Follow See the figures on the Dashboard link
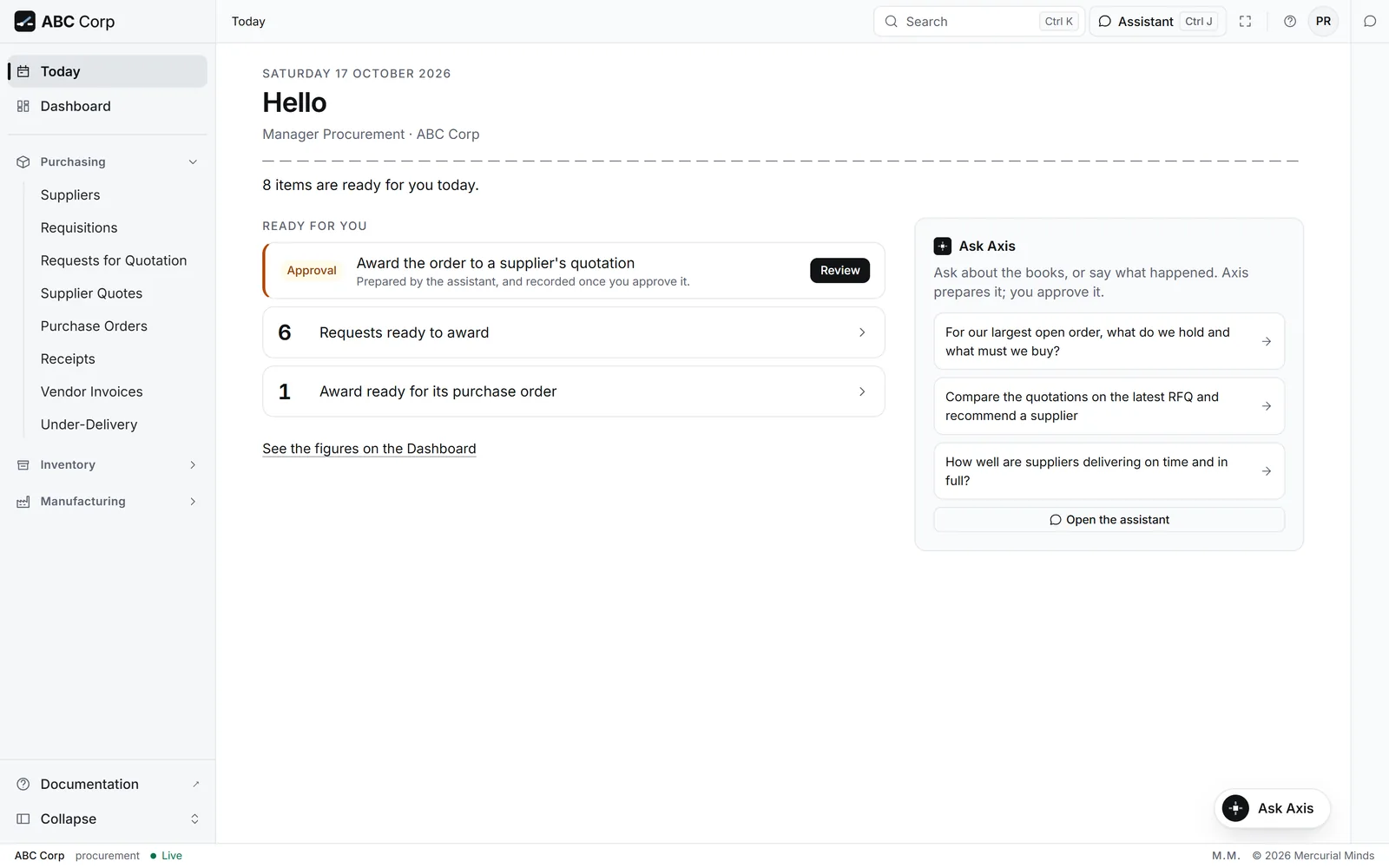Image resolution: width=1389 pixels, height=868 pixels. pyautogui.click(x=369, y=449)
